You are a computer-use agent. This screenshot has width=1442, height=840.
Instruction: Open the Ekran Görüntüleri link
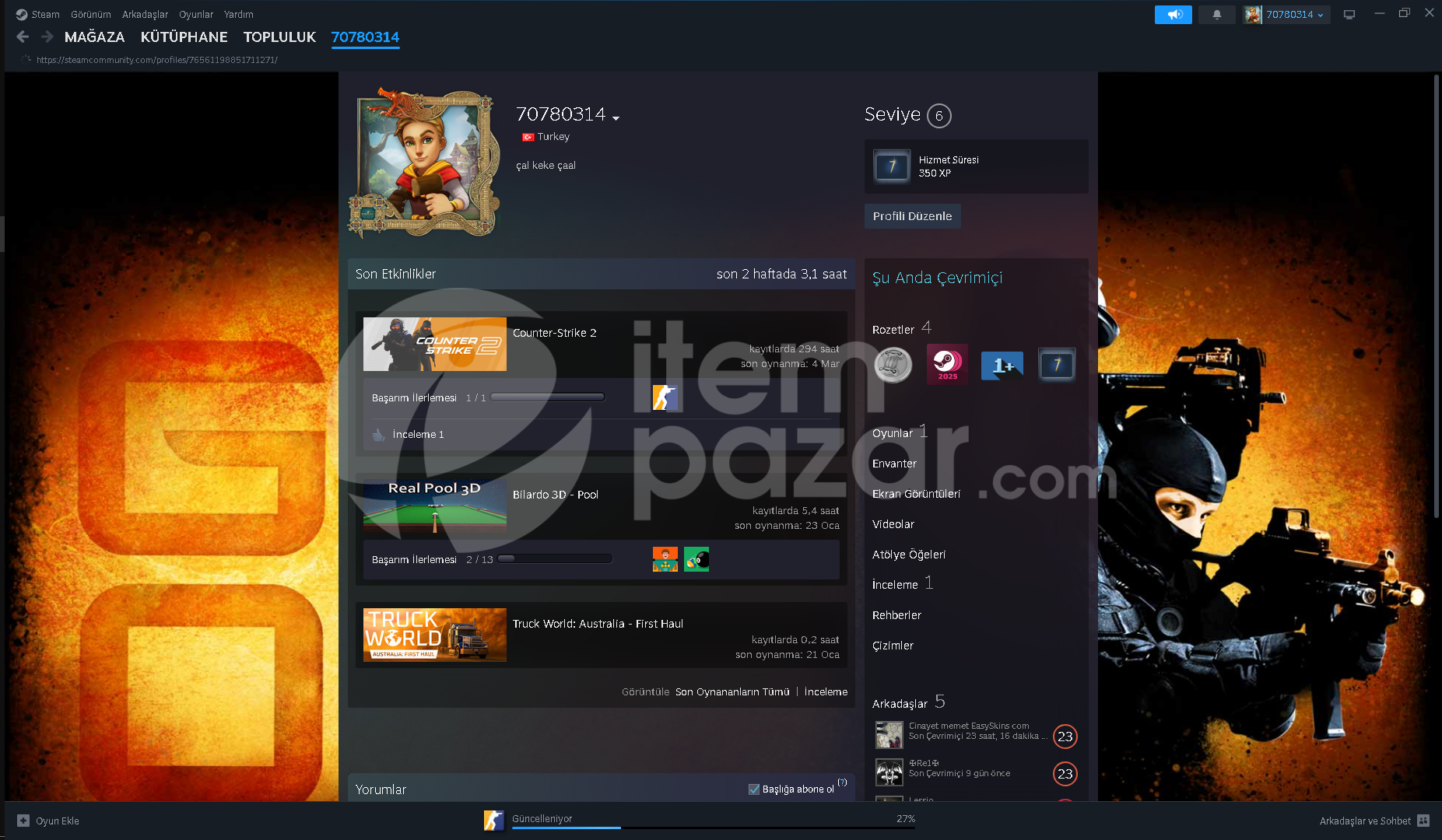pos(916,494)
